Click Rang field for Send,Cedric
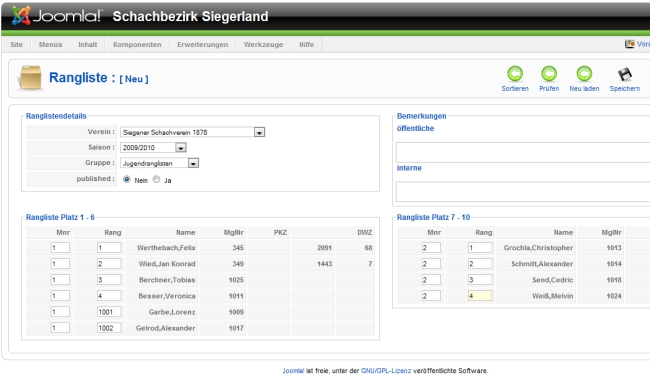The width and height of the screenshot is (650, 375). click(x=480, y=280)
